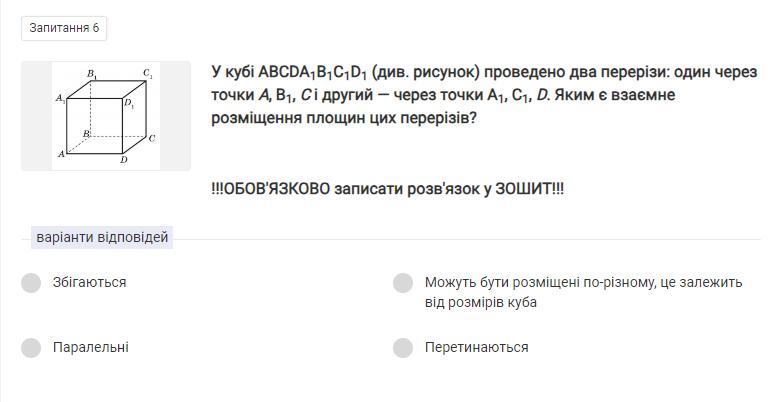This screenshot has height=402, width=772.
Task: Open the cube diagram image
Action: [x=106, y=116]
